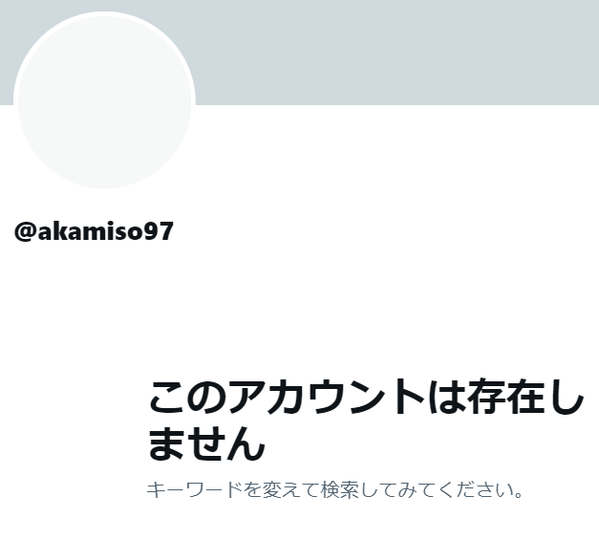Click the せ character in ません
This screenshot has width=599, height=540.
point(207,444)
